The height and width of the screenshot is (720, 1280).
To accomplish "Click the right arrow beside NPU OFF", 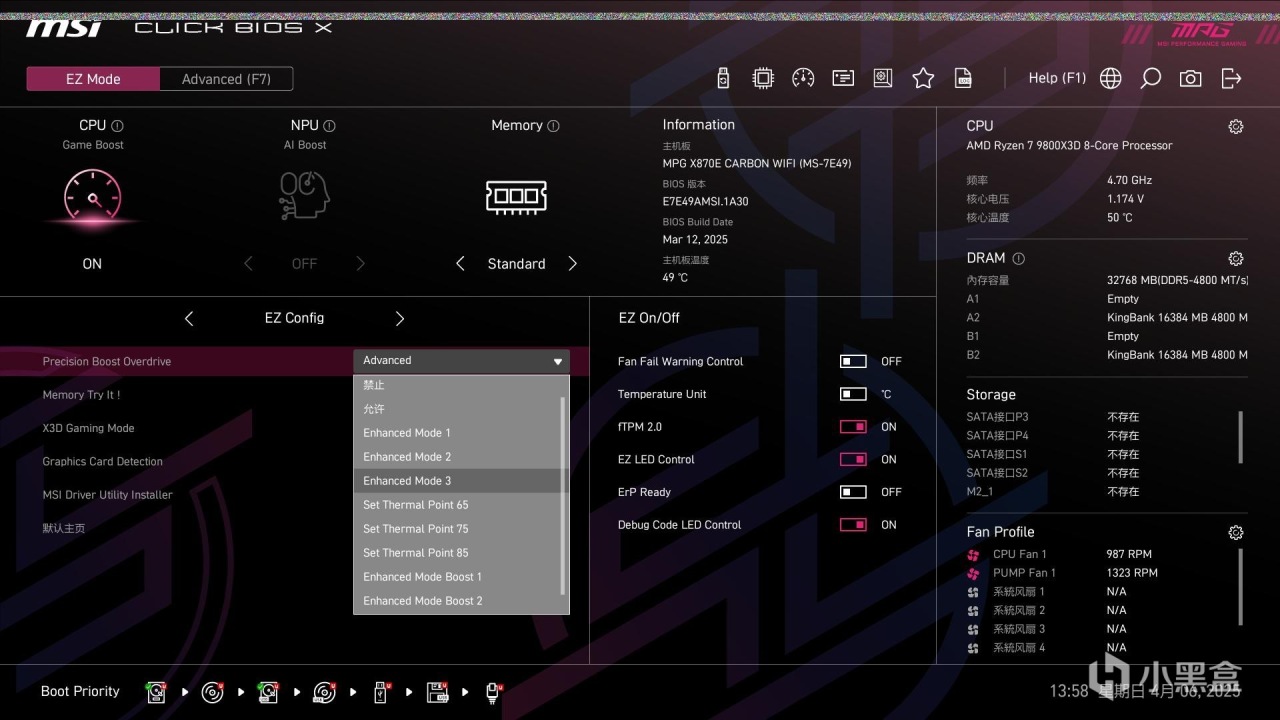I will coord(361,264).
